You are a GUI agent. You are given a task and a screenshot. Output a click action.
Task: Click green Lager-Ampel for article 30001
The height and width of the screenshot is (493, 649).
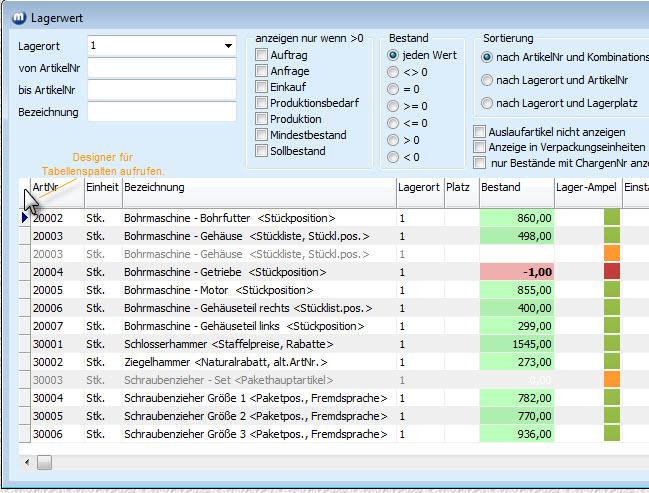[x=611, y=343]
